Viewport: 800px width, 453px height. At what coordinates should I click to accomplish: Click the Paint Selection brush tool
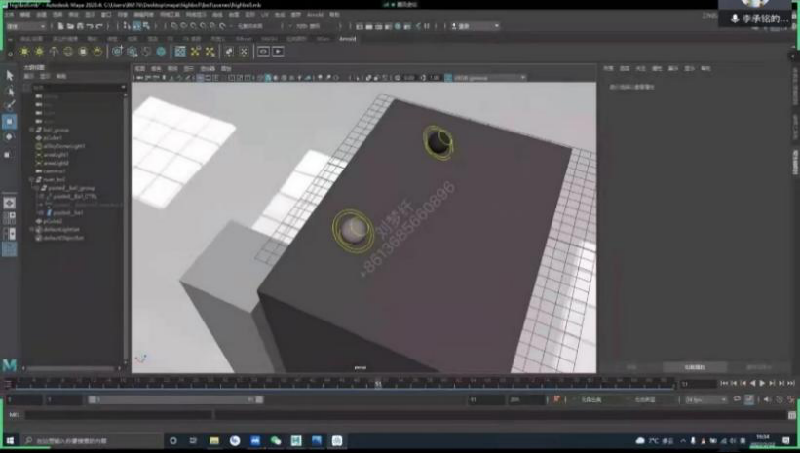coord(10,104)
